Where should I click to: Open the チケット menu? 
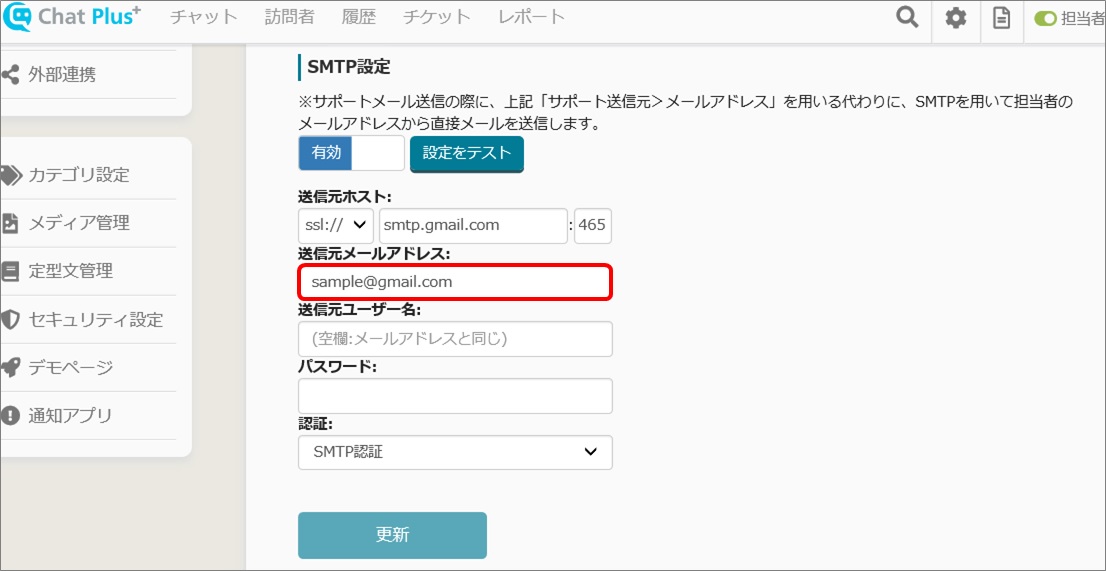[437, 18]
